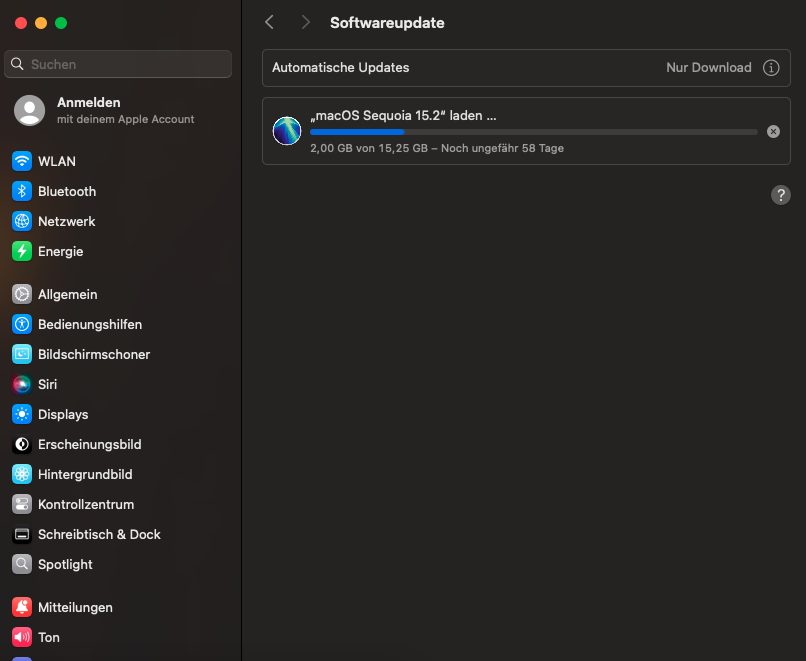Open the help question mark button

tap(780, 195)
